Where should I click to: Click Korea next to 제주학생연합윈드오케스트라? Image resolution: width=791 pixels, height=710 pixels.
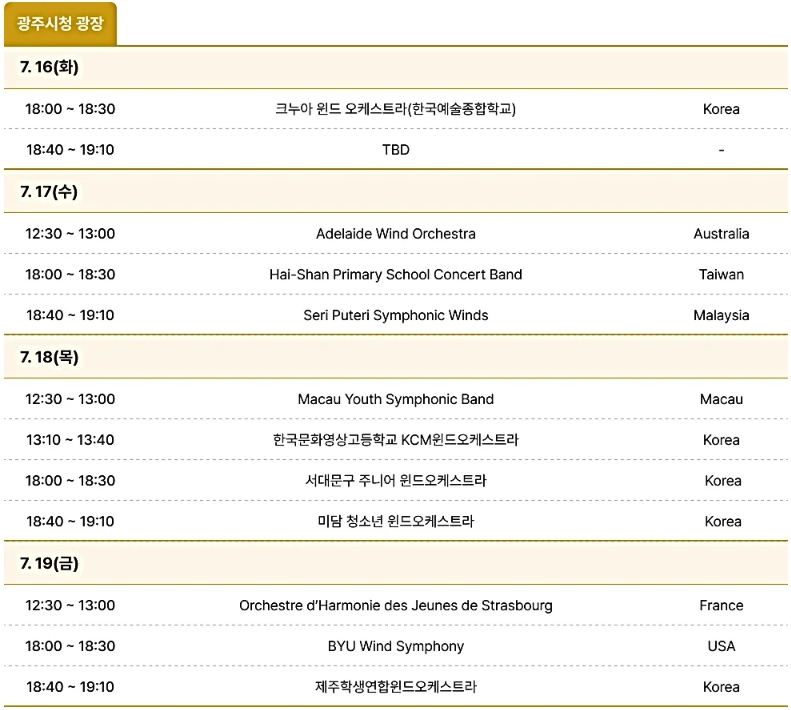[721, 687]
